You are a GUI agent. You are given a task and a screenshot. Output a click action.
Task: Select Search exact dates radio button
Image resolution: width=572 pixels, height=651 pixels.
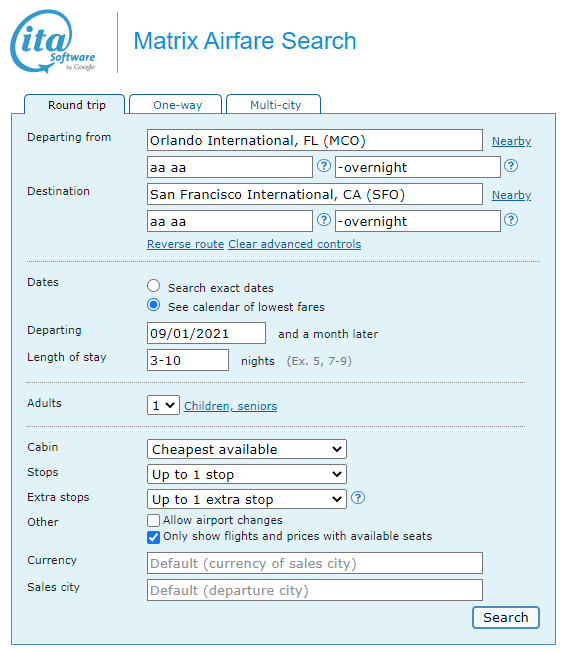154,286
